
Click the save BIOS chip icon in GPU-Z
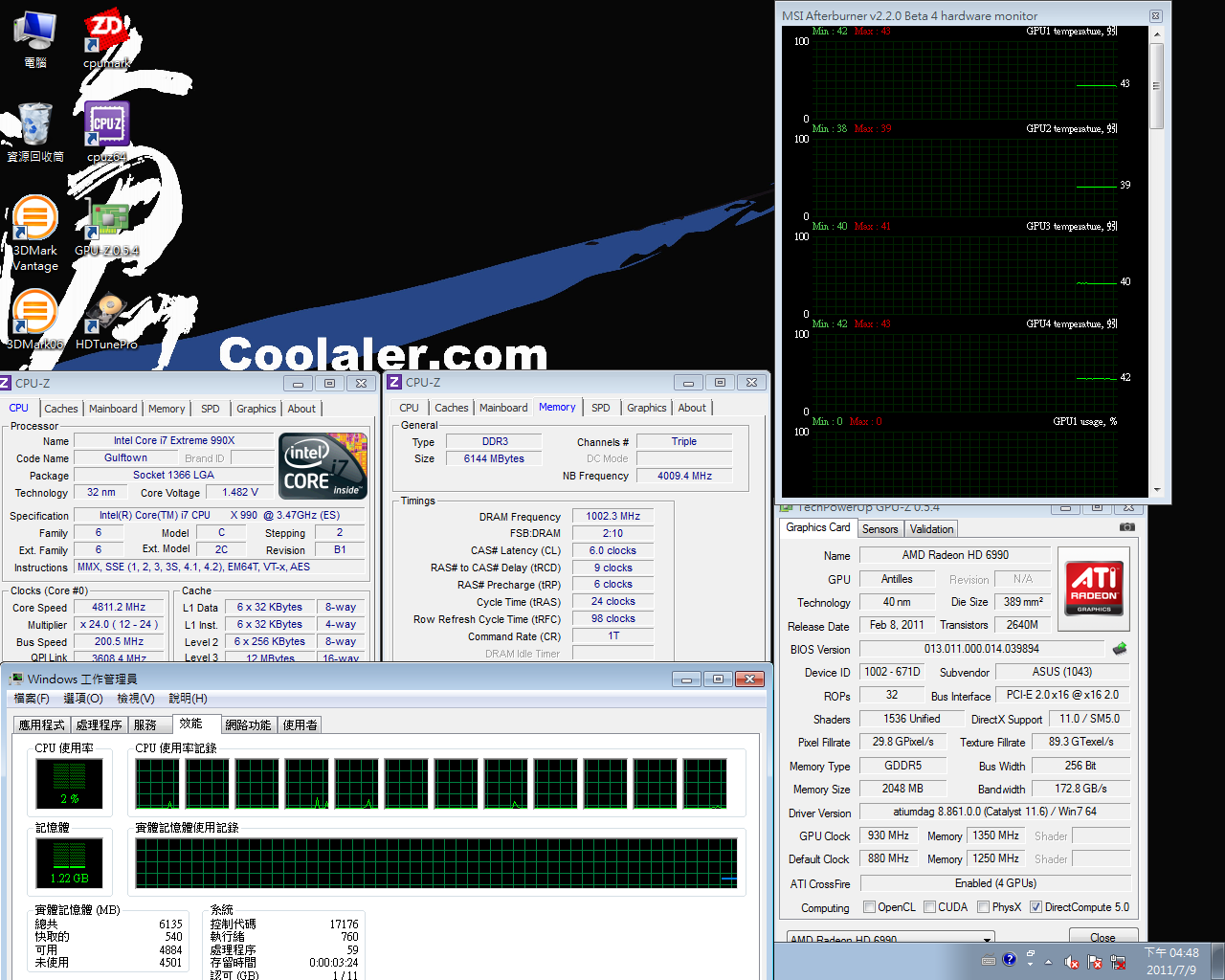pos(1120,649)
